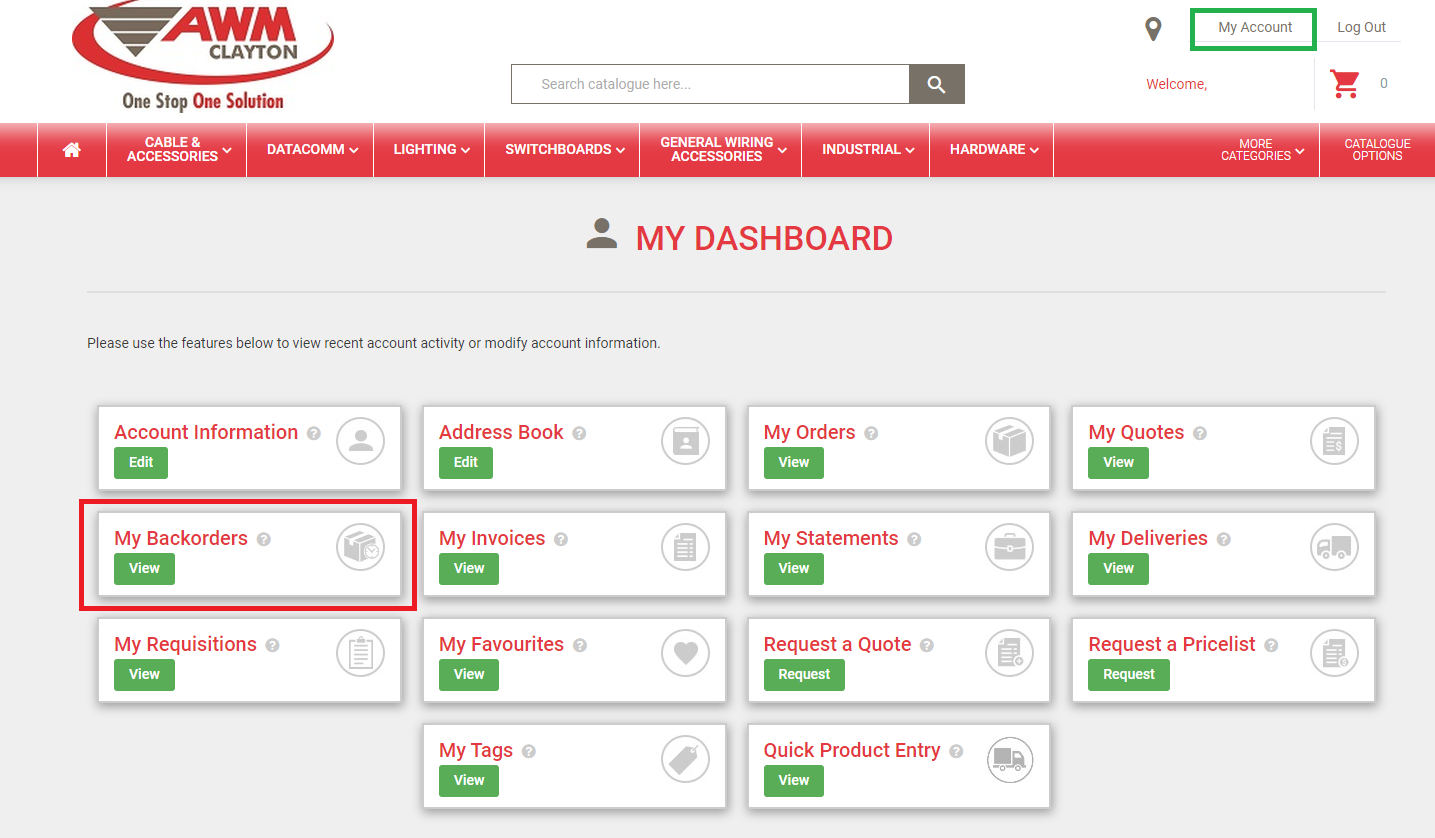This screenshot has width=1435, height=838.
Task: Open the Catalogue Options menu item
Action: 1377,150
